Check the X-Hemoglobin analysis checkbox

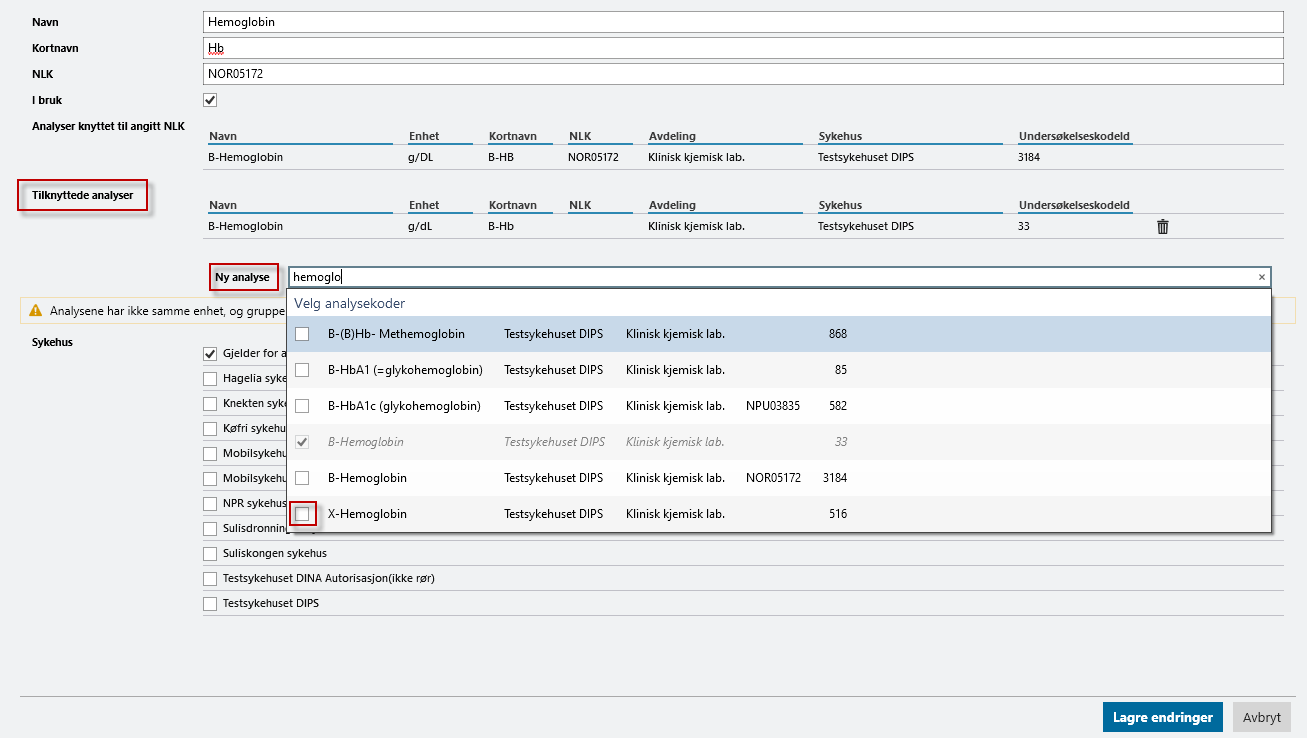[x=302, y=514]
